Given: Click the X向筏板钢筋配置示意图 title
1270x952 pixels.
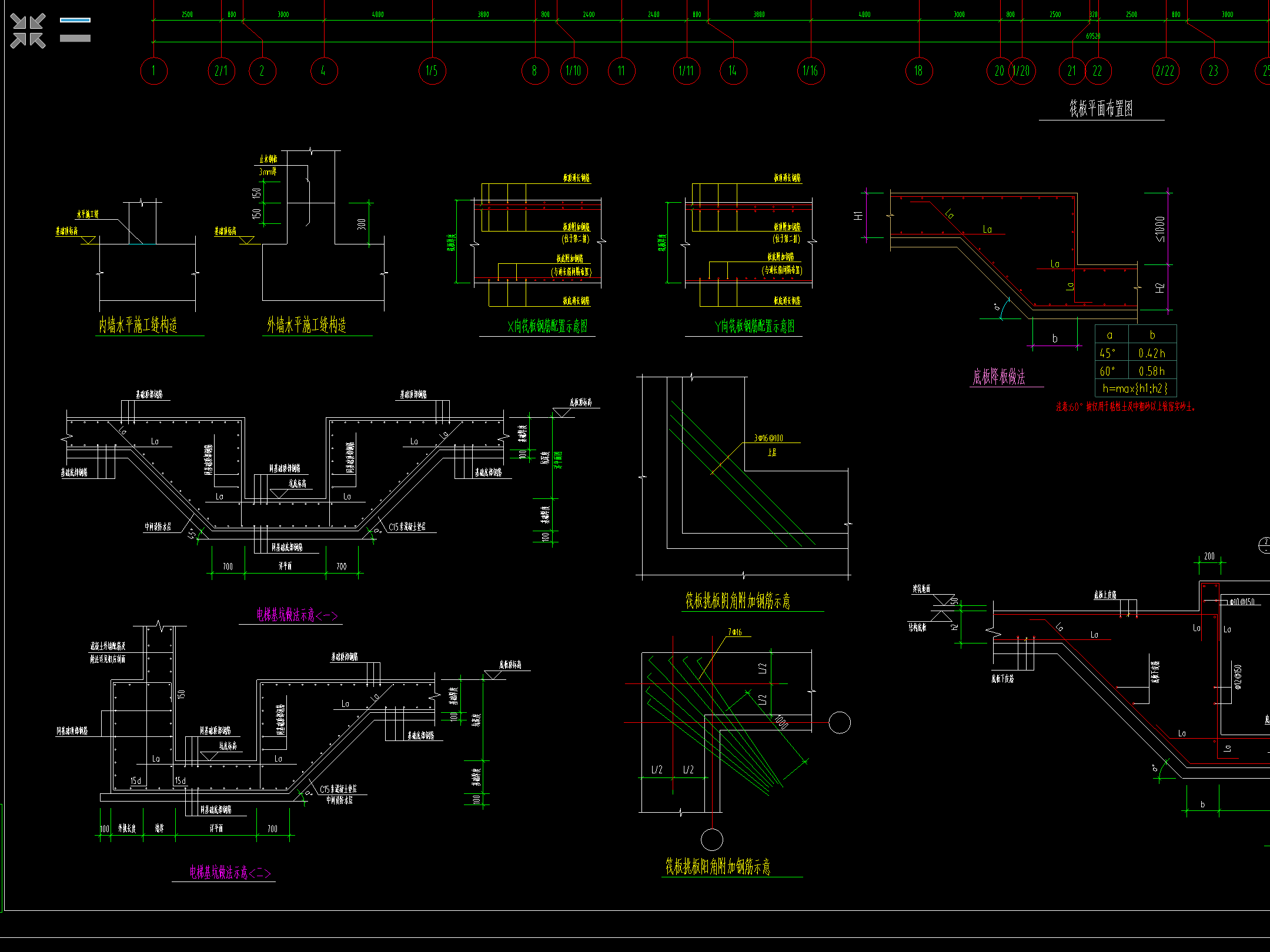Looking at the screenshot, I should point(547,326).
